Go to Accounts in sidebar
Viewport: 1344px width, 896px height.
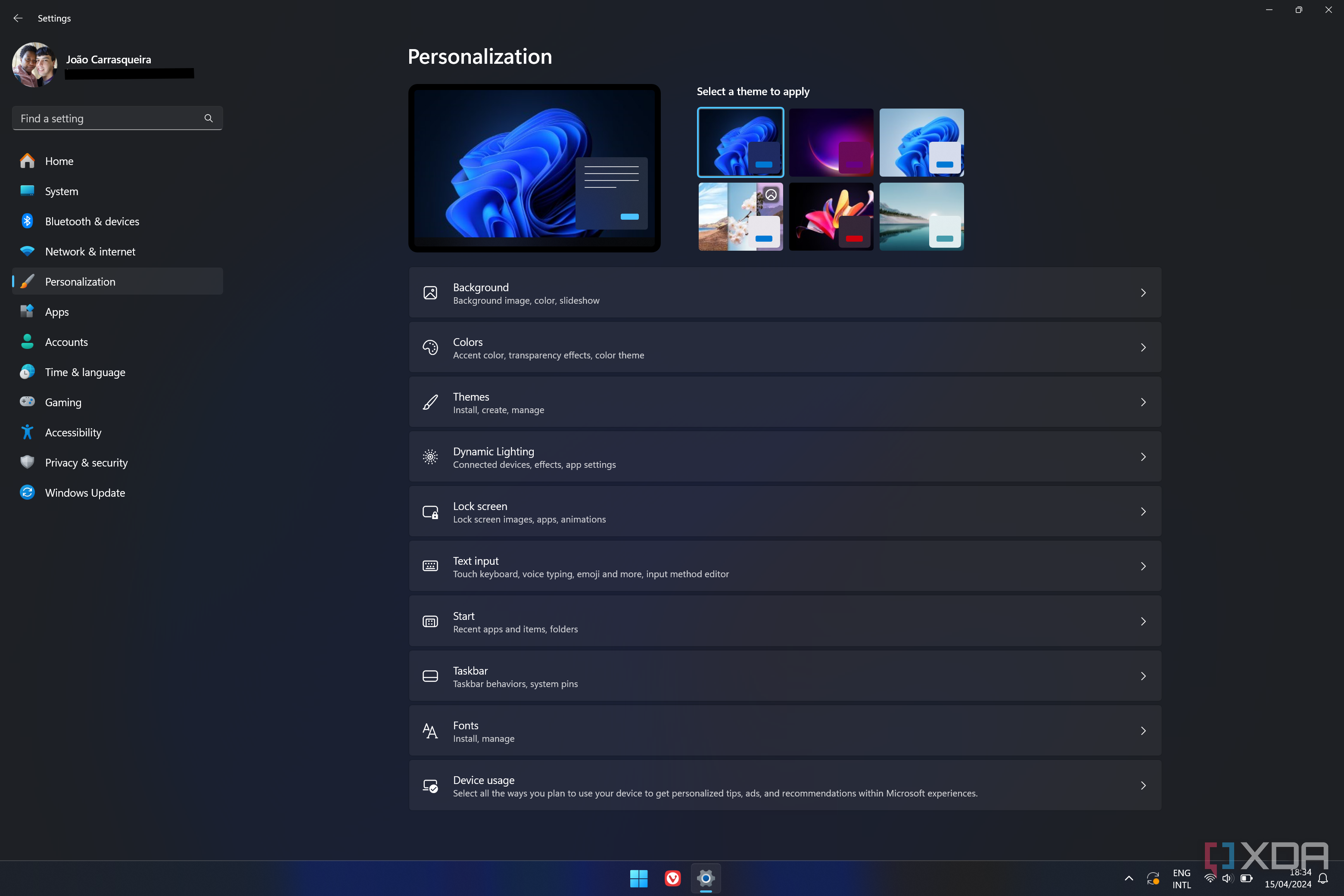pos(118,342)
